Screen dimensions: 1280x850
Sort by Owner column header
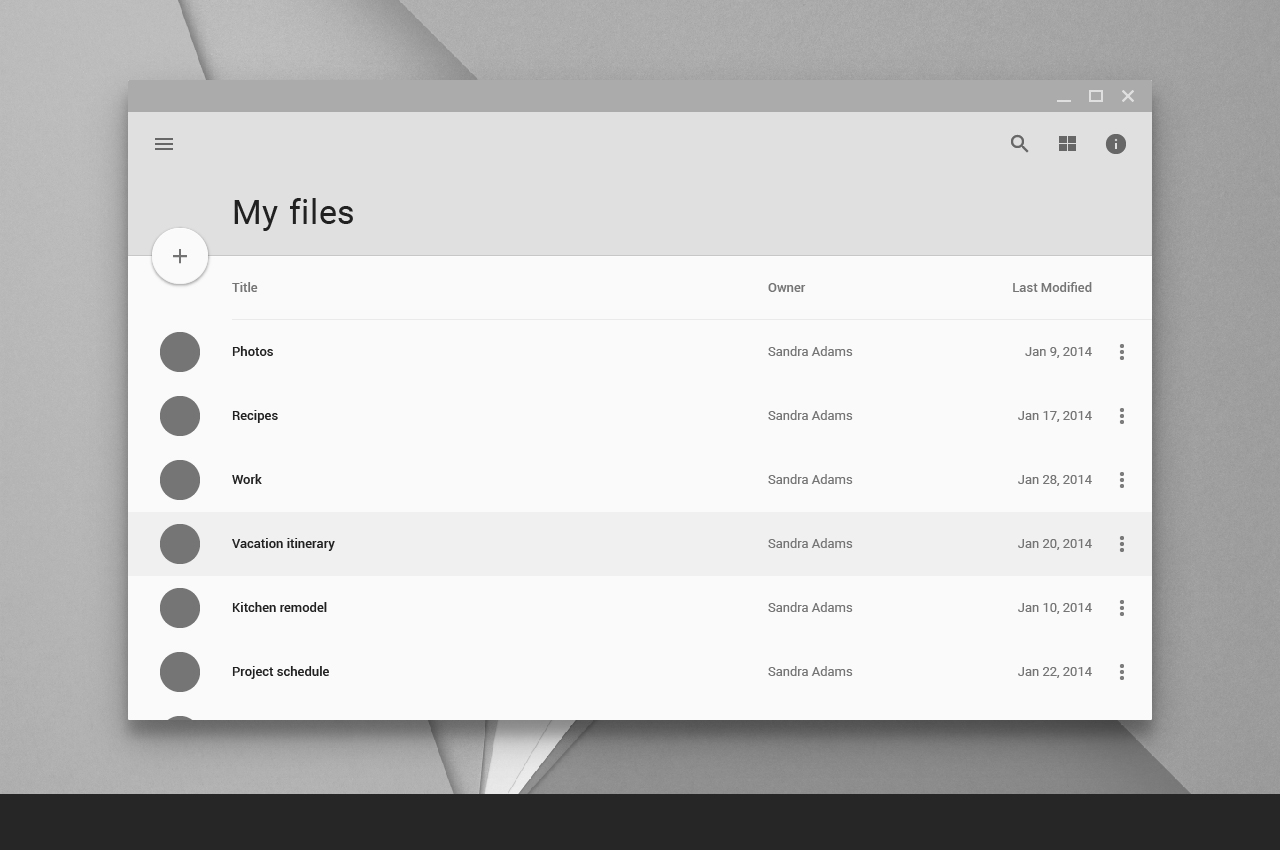coord(786,288)
